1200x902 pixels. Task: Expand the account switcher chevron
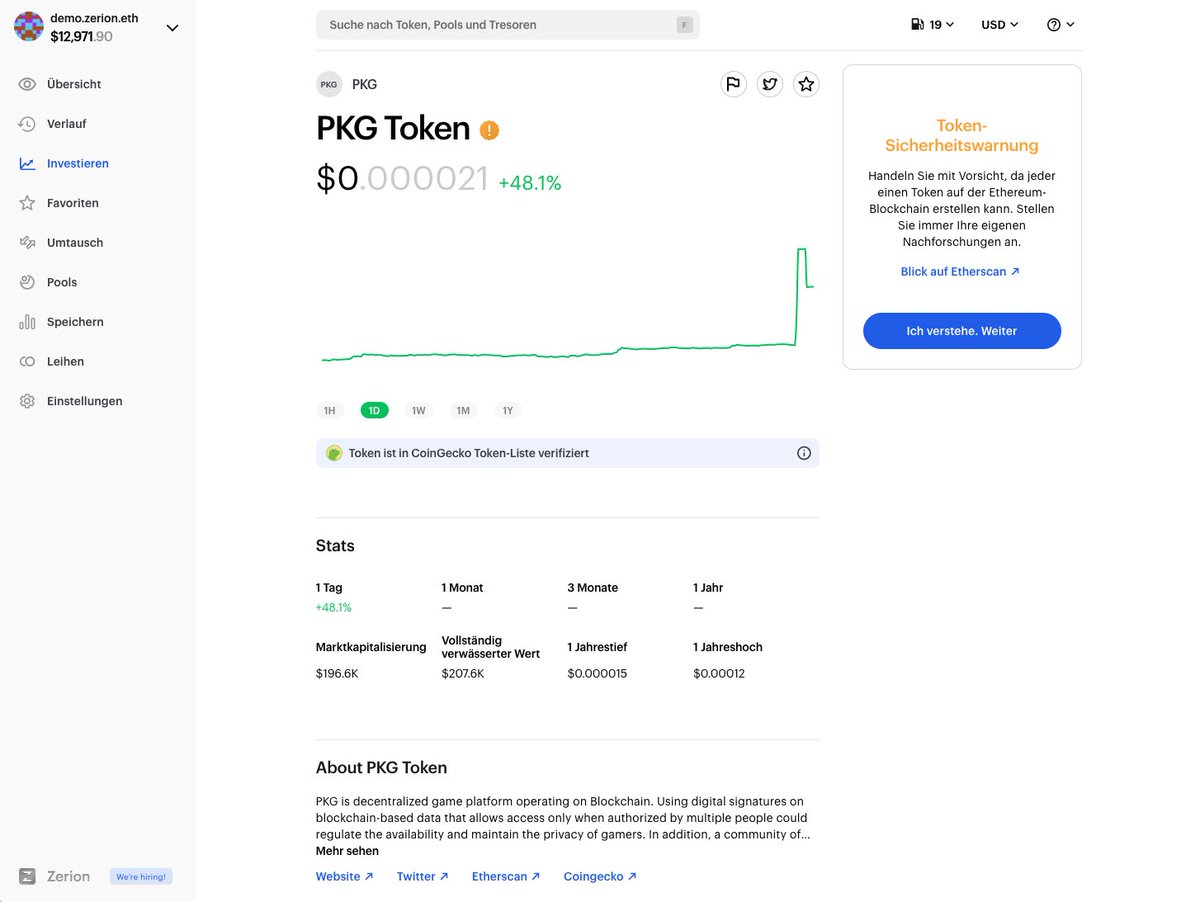(x=172, y=28)
